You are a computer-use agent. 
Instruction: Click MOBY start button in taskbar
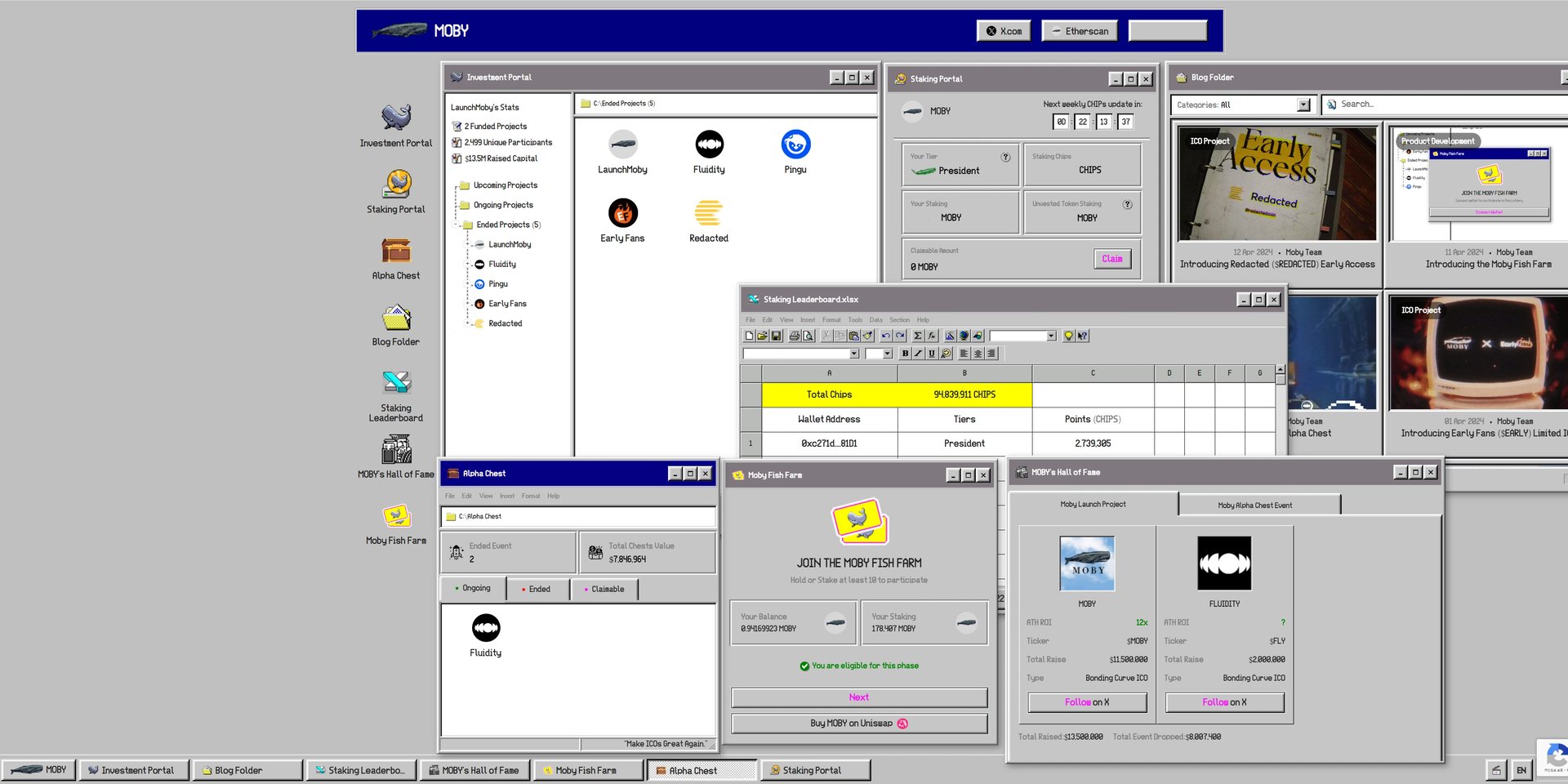(x=39, y=769)
